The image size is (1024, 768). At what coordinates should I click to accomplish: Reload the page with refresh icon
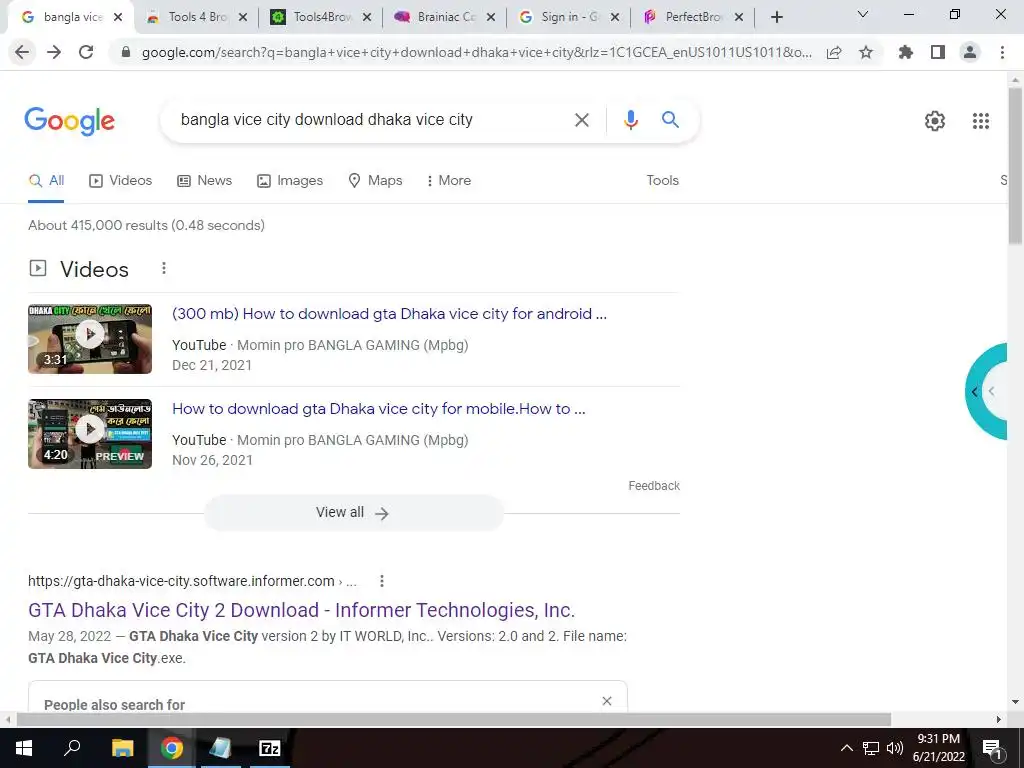(x=86, y=52)
